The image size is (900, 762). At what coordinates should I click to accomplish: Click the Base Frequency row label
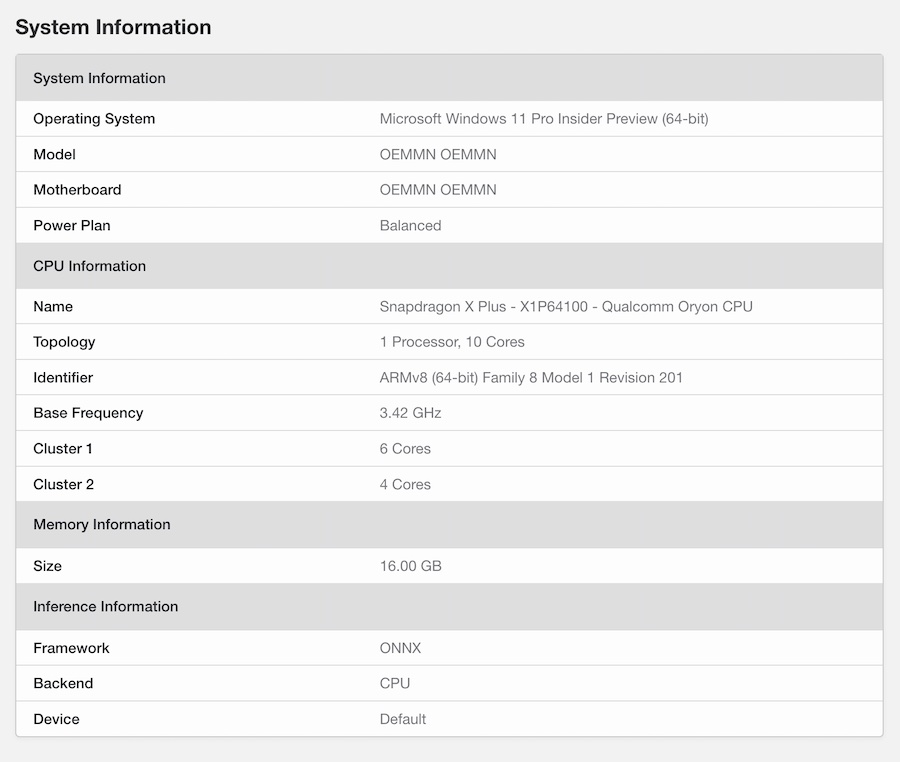(88, 413)
